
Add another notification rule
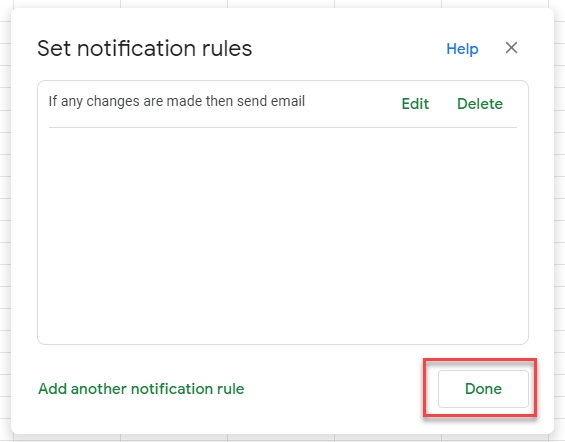(141, 389)
